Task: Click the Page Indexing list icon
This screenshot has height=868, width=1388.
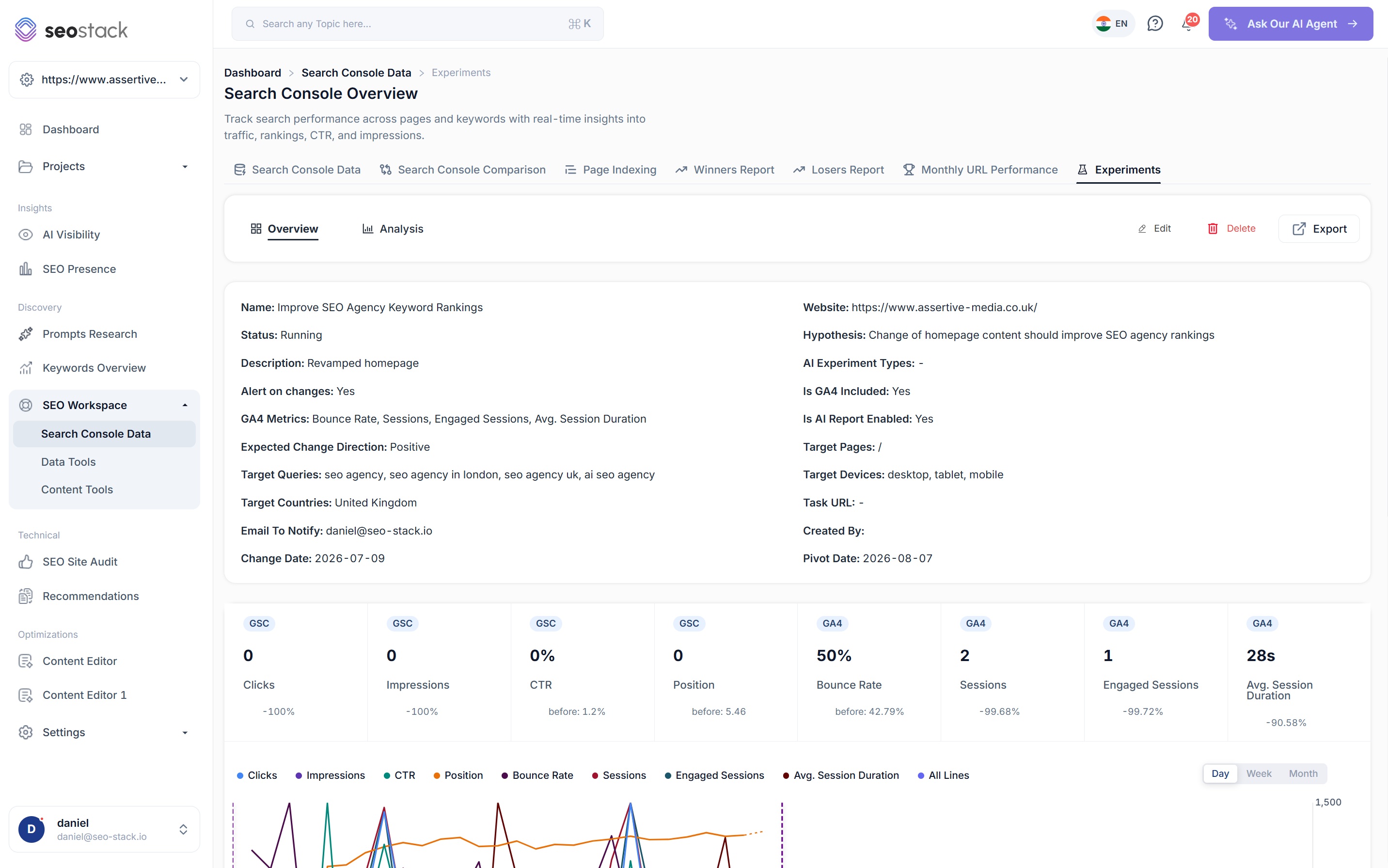Action: (570, 170)
